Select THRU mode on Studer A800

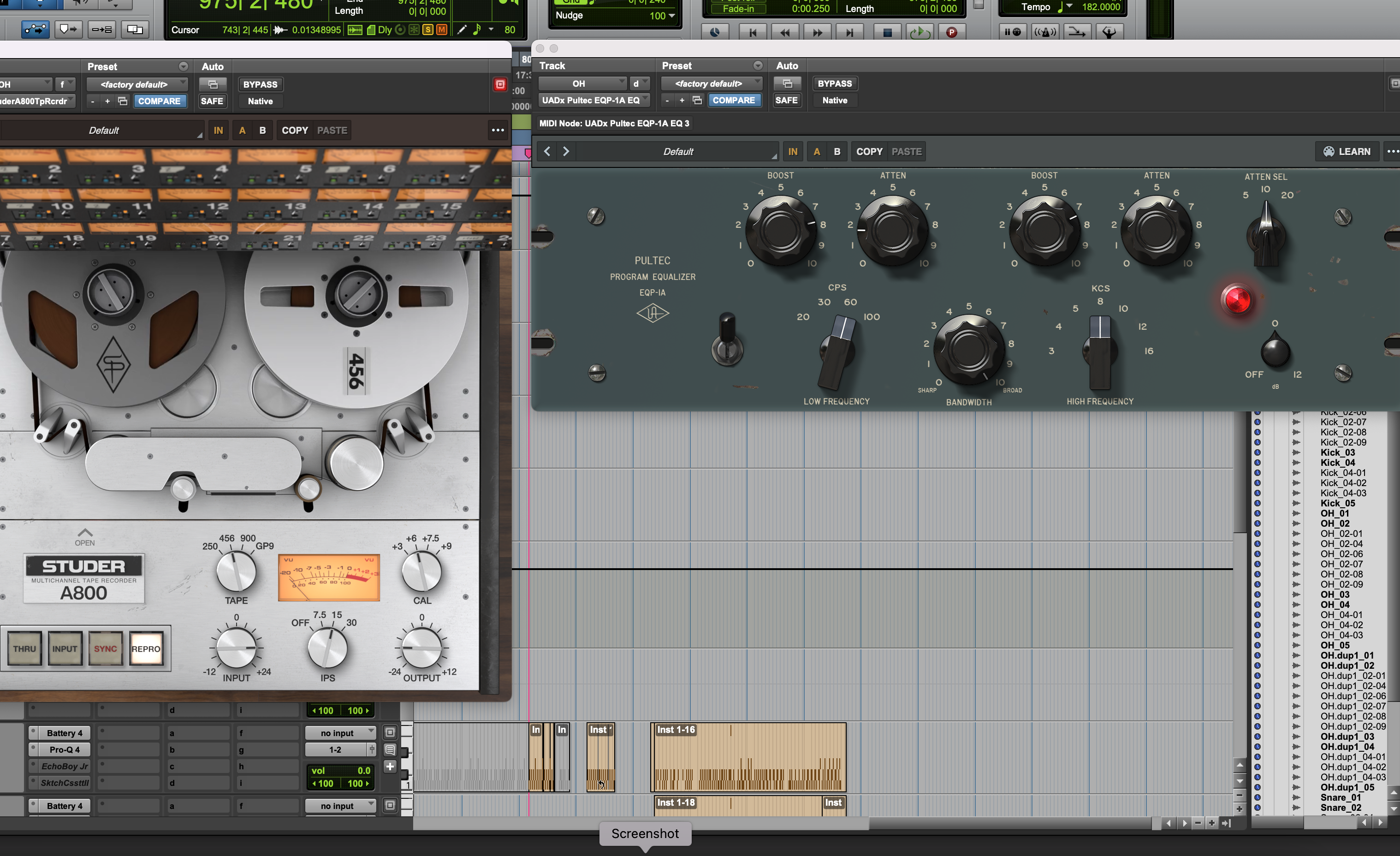click(x=24, y=648)
